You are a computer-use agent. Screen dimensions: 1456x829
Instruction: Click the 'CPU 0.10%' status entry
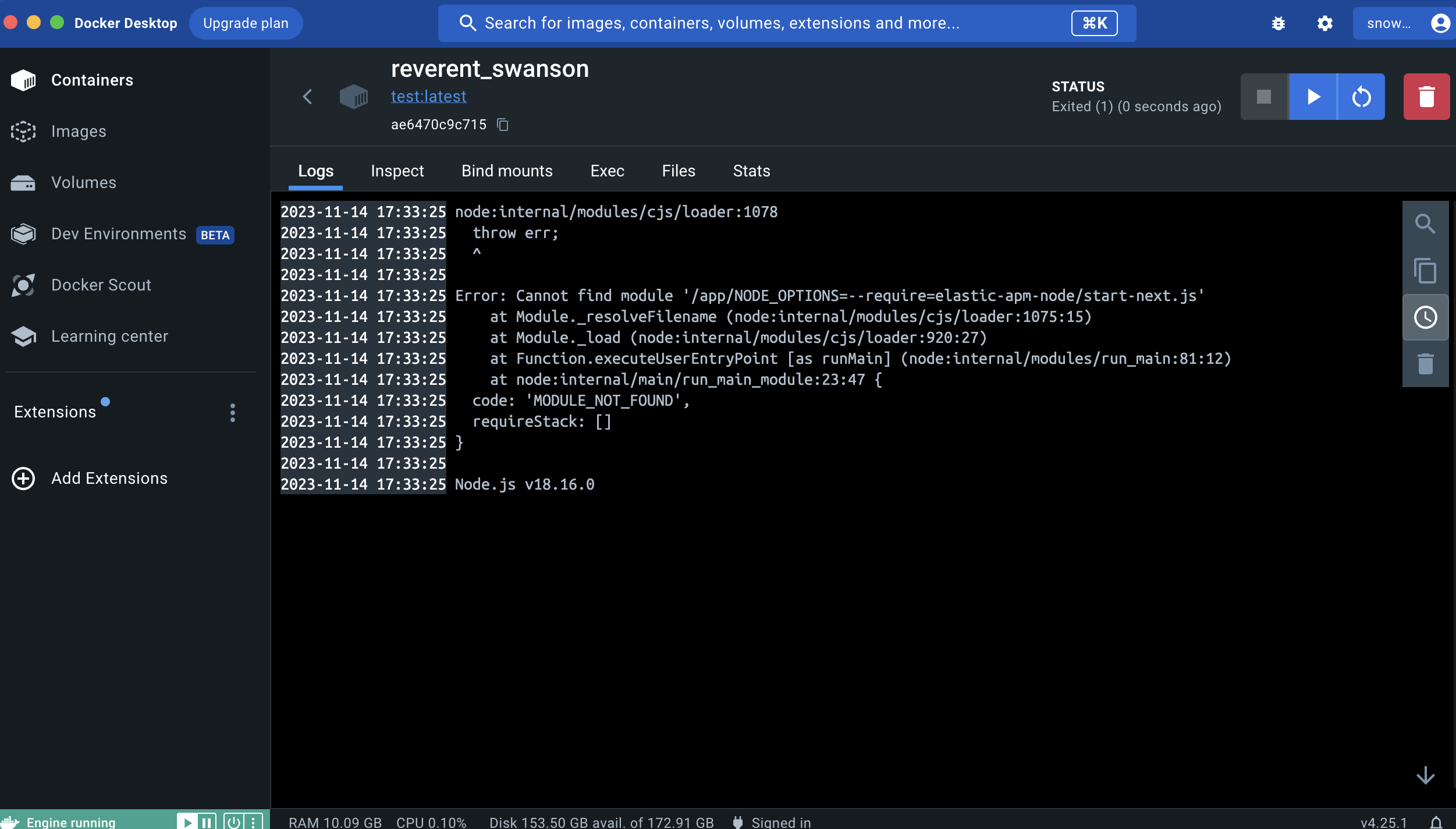coord(431,822)
